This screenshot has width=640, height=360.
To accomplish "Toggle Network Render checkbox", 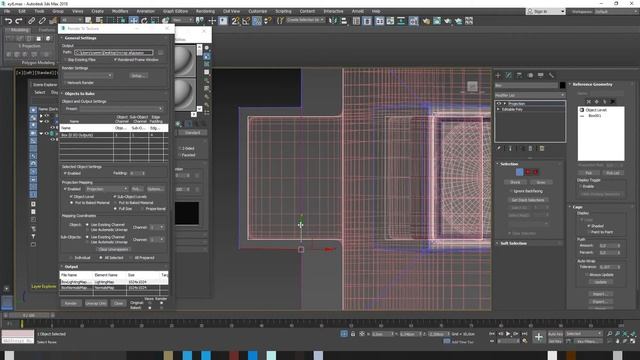I will 65,83.
